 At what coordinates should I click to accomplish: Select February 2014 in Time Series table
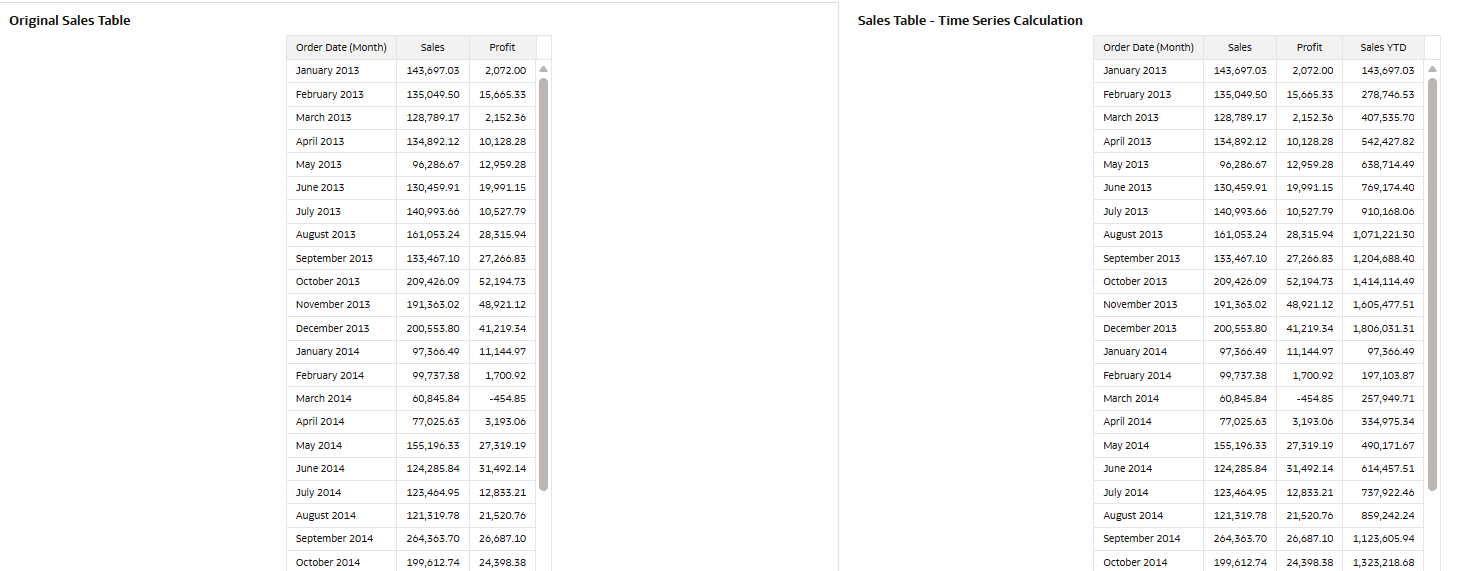1137,375
